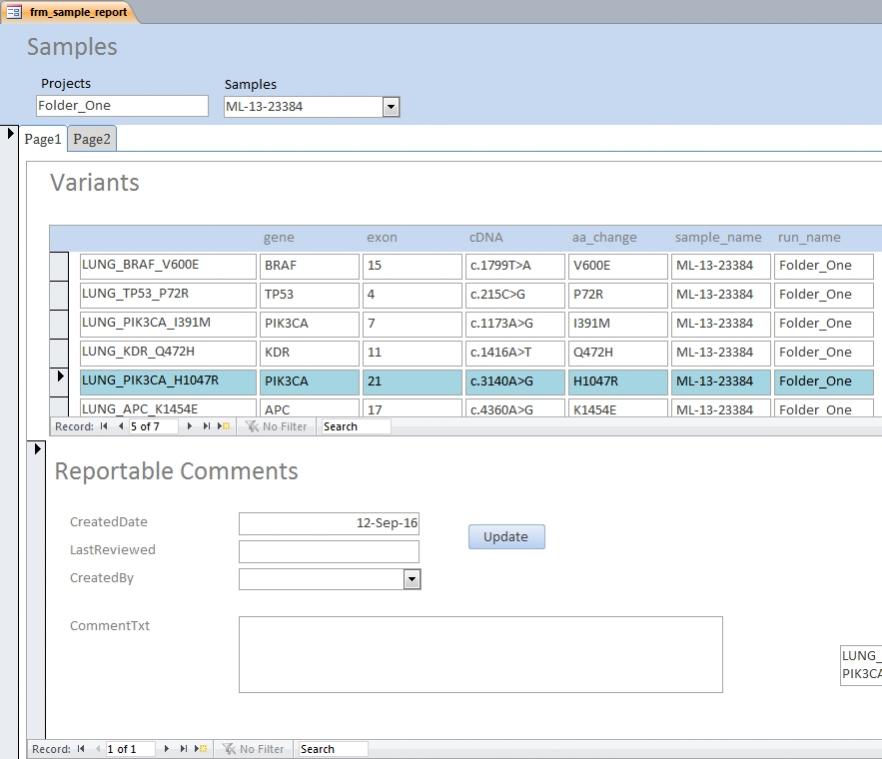This screenshot has height=759, width=882.
Task: Click Search box in bottom navigator
Action: click(x=332, y=749)
